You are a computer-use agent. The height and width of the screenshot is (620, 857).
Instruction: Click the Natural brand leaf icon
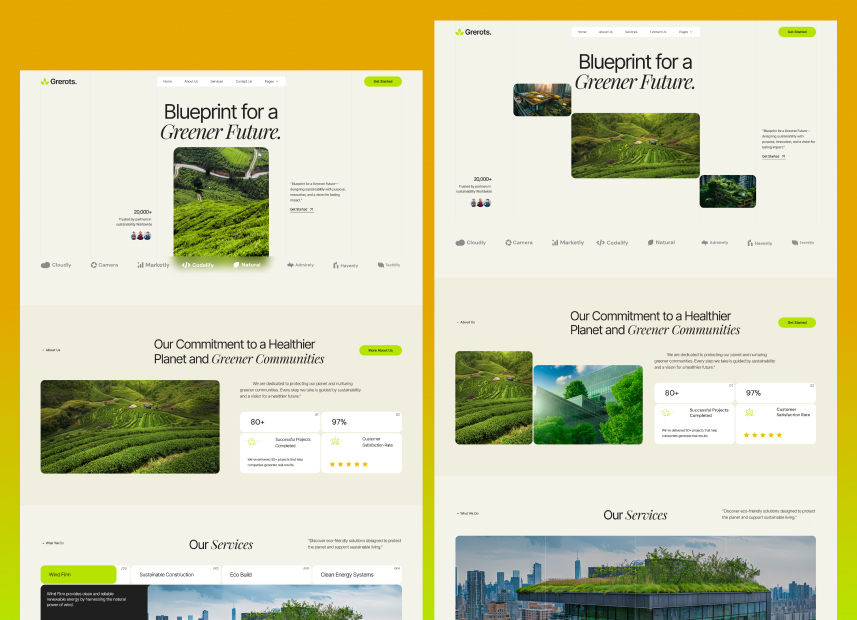[x=235, y=264]
